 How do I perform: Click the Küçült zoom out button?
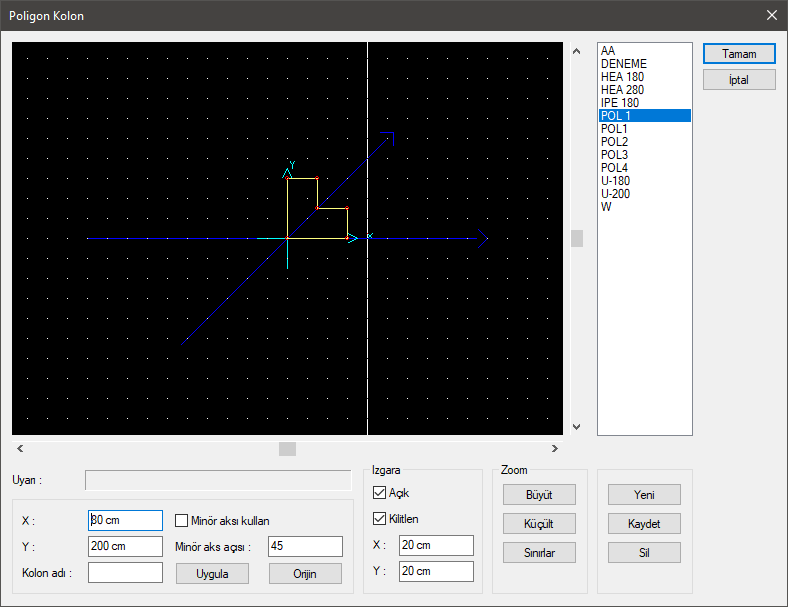(539, 524)
